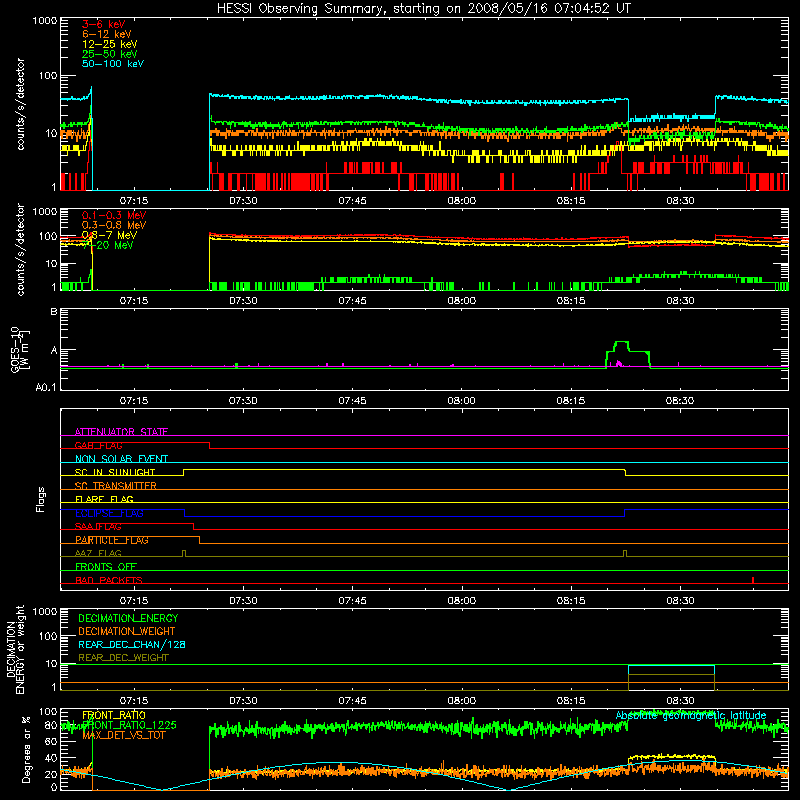Screen dimensions: 800x800
Task: Click the 7-20 MeV legend label
Action: tap(108, 245)
